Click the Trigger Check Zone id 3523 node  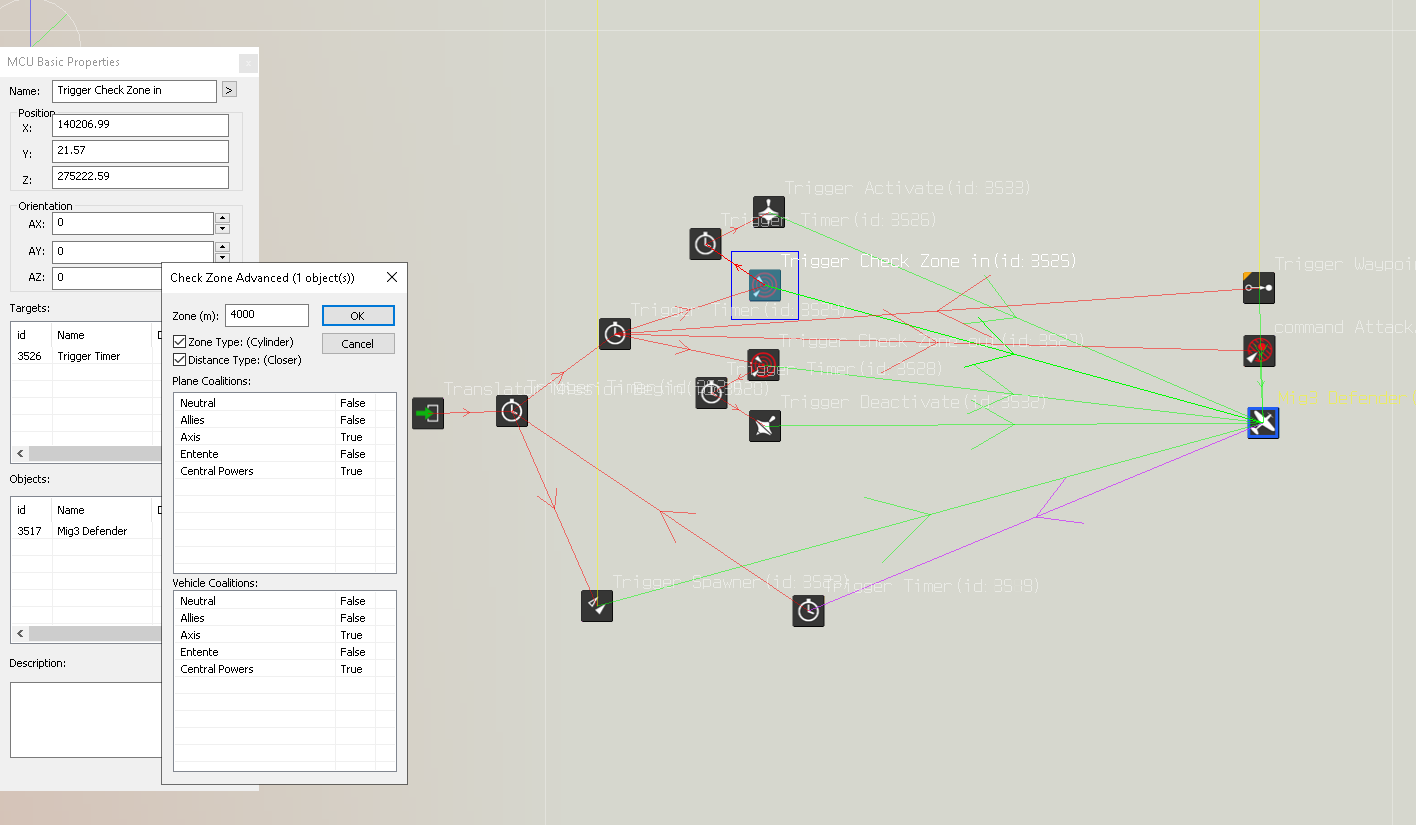coord(764,364)
